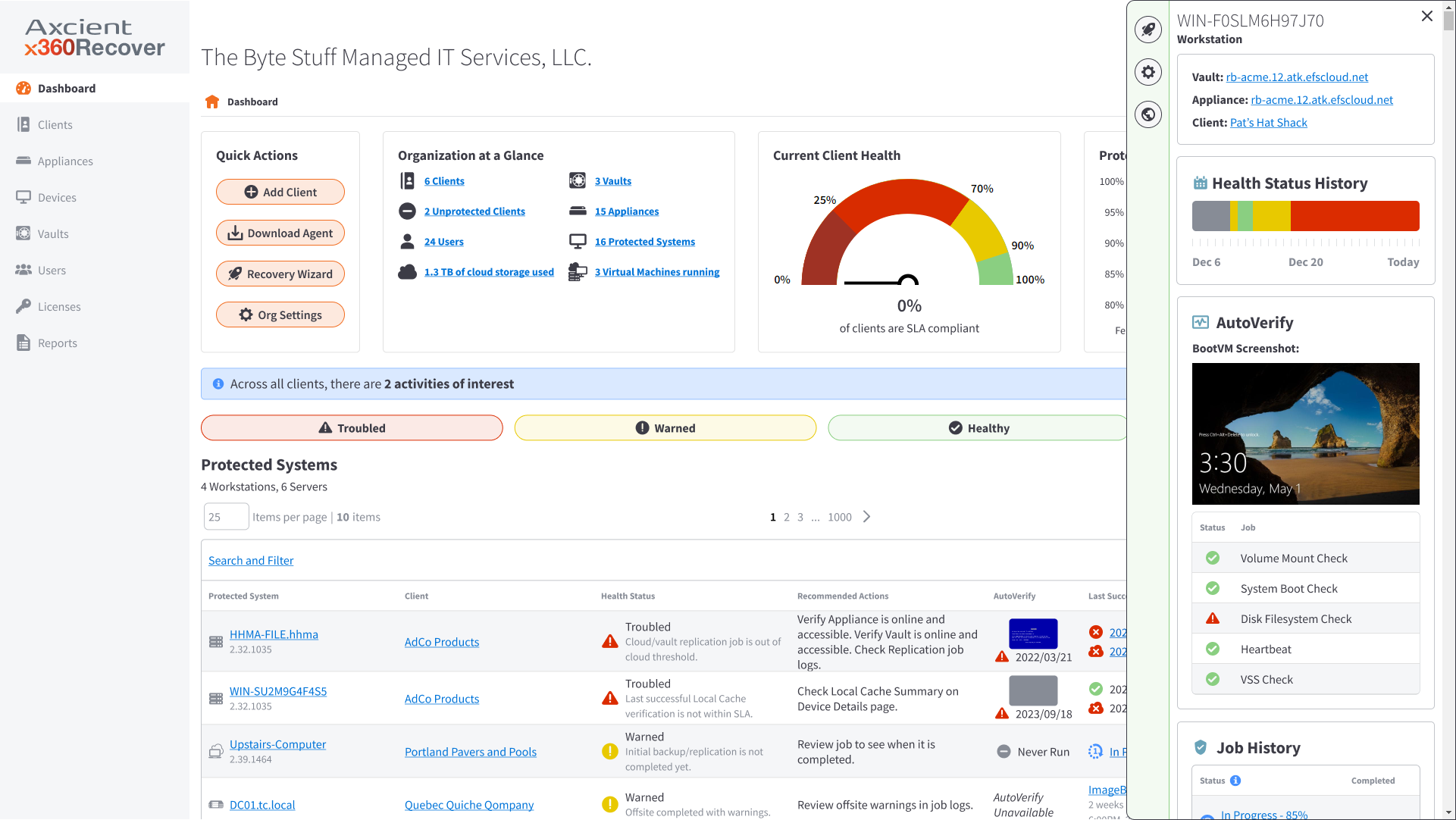Screen dimensions: 1456x820
Task: Toggle the Healthy filter
Action: [x=978, y=427]
